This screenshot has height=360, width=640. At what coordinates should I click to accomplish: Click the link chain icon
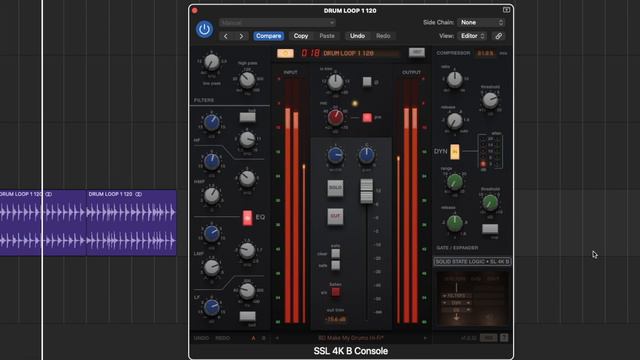tap(498, 36)
